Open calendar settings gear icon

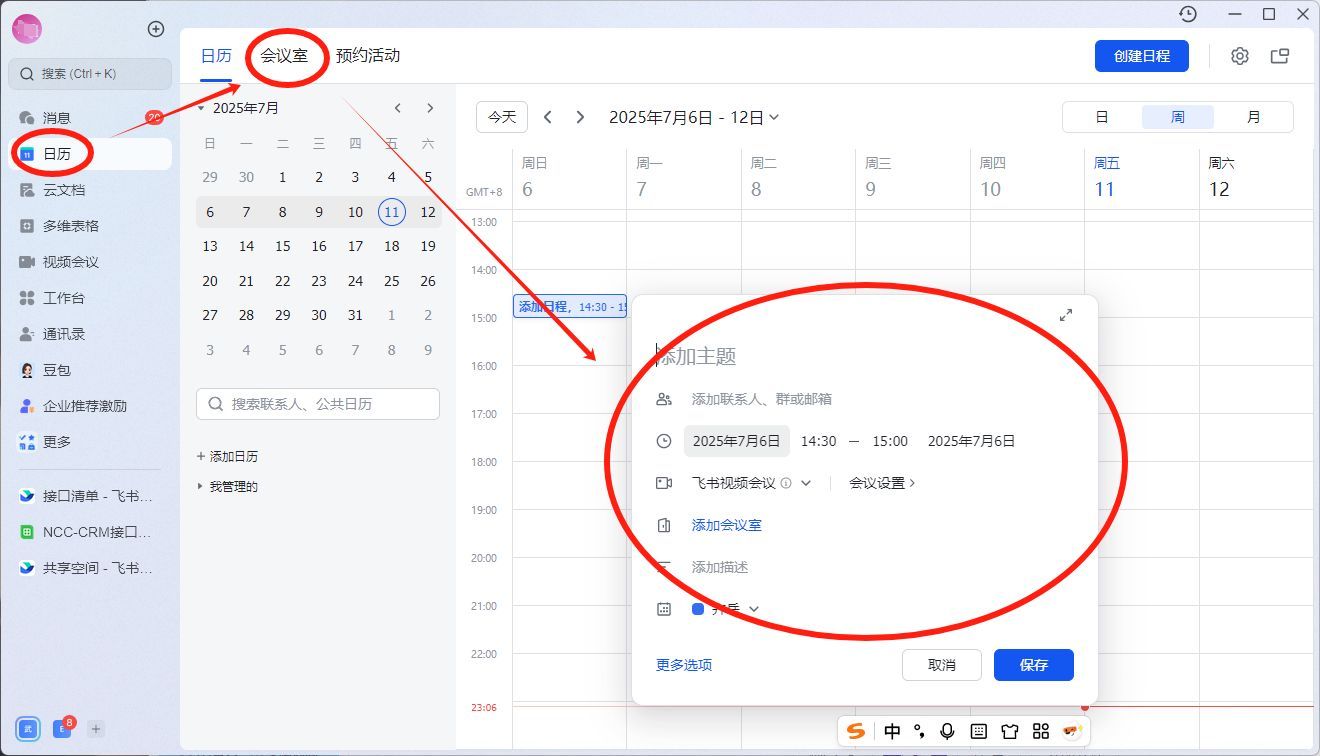pos(1239,56)
